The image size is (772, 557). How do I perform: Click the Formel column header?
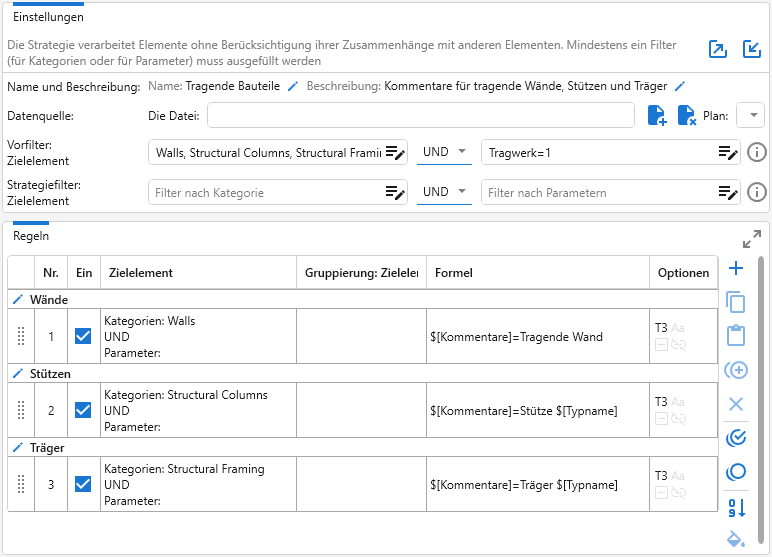[538, 273]
